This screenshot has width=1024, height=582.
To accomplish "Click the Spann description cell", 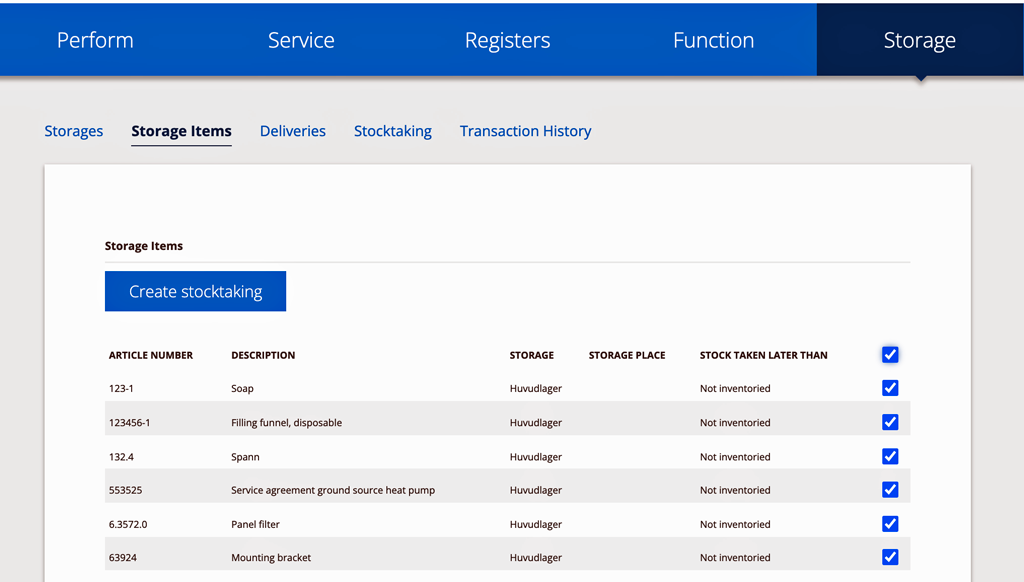I will pos(246,457).
